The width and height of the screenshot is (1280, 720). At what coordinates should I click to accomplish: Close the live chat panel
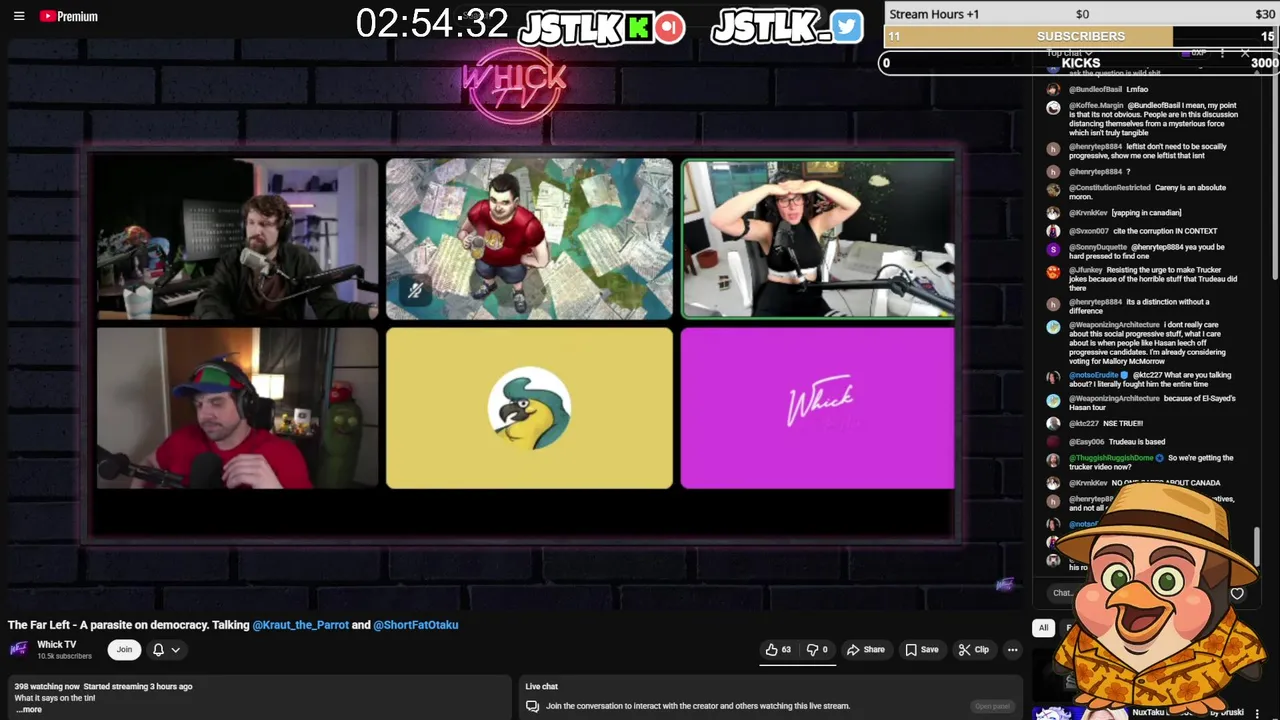tap(1245, 53)
